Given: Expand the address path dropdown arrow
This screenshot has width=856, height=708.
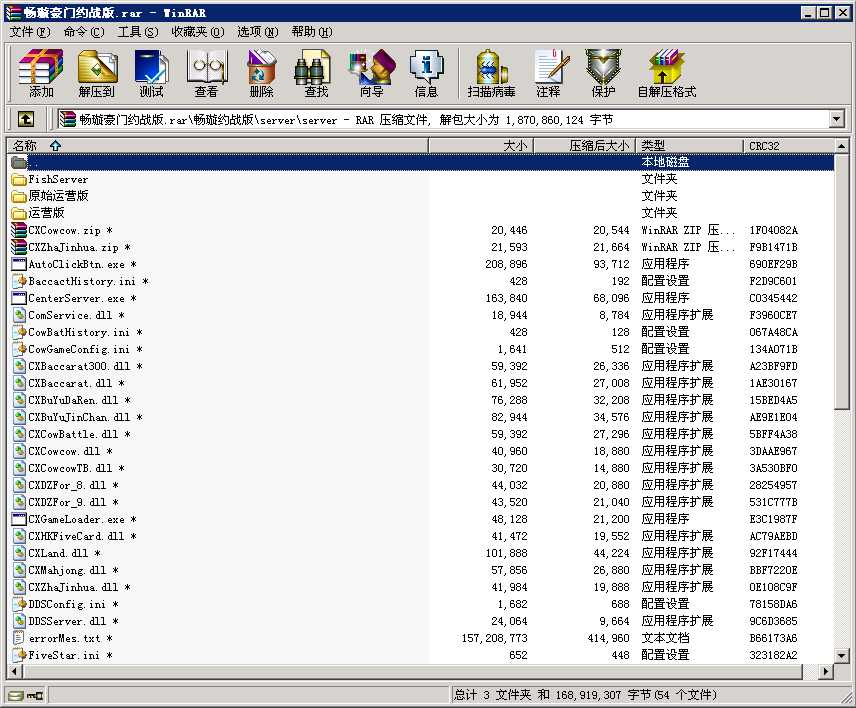Looking at the screenshot, I should pyautogui.click(x=836, y=119).
